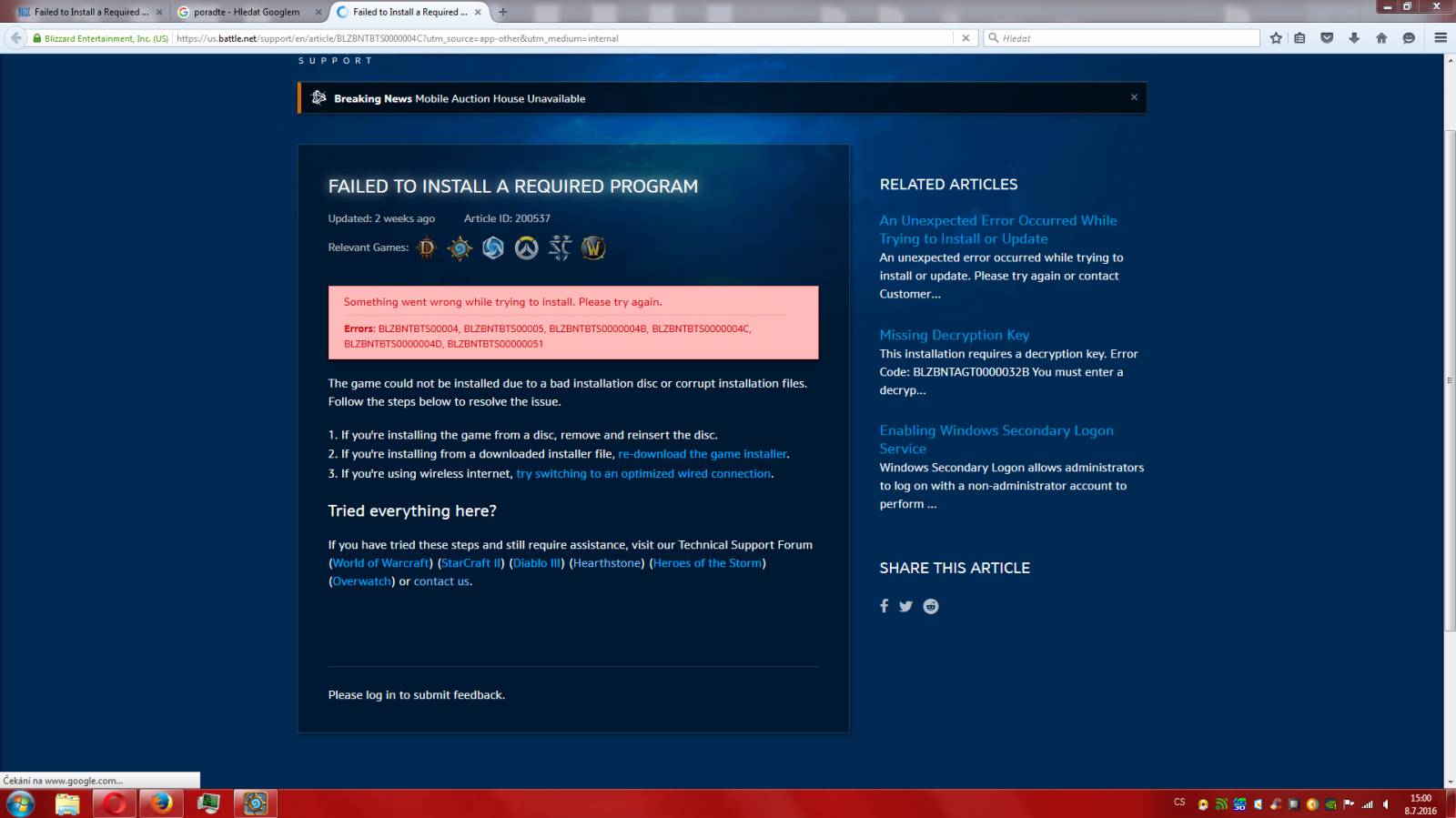This screenshot has height=818, width=1456.
Task: Open the Hearthstone game icon
Action: (460, 247)
